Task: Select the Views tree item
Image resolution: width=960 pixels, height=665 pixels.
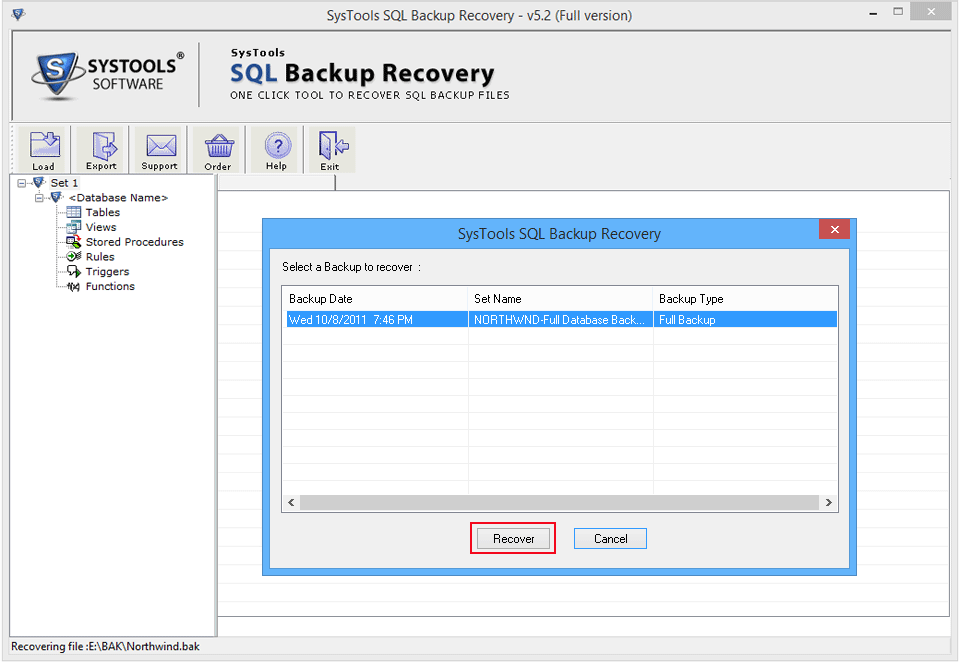Action: 101,227
